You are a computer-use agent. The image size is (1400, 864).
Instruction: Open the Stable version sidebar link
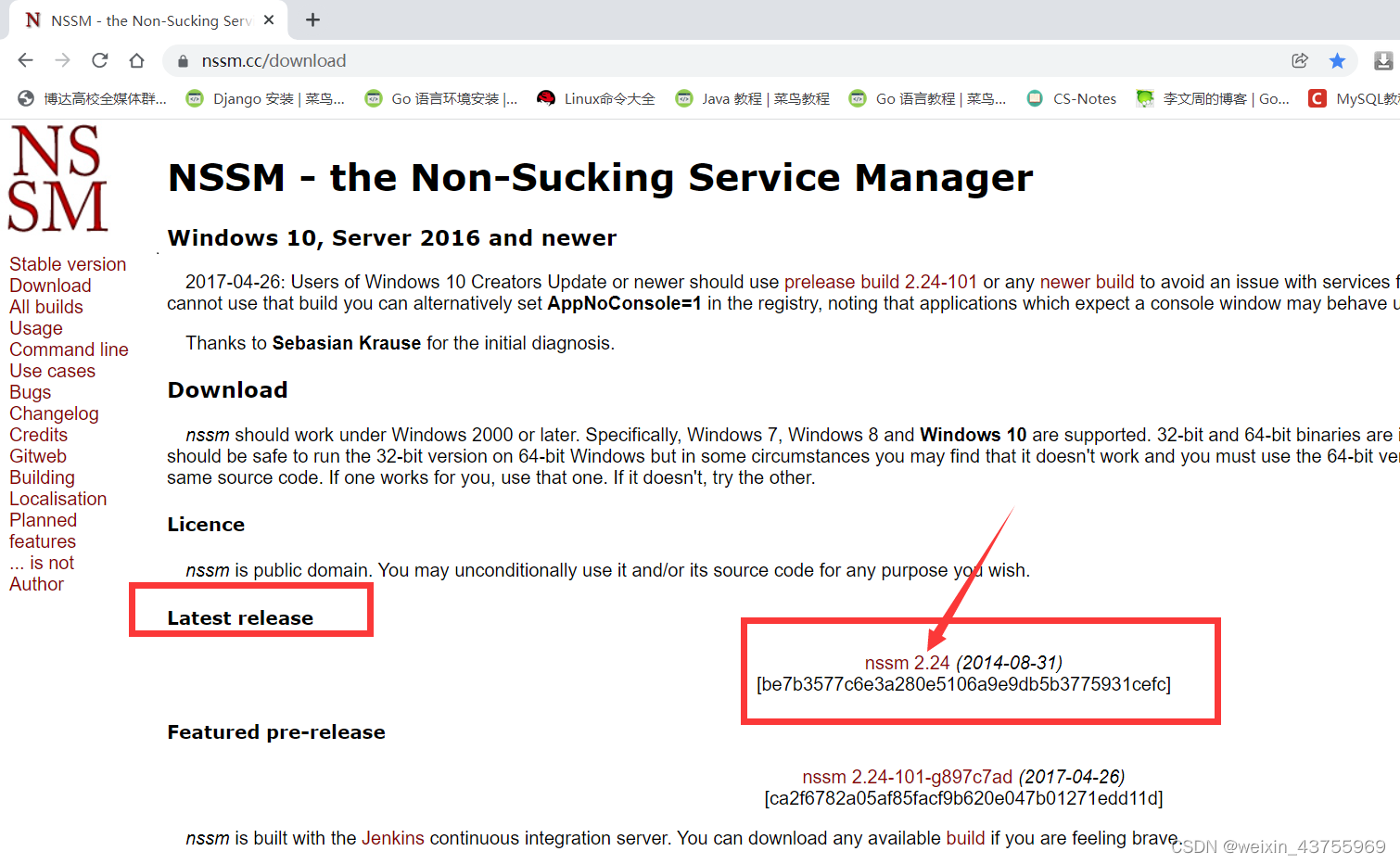pyautogui.click(x=68, y=264)
